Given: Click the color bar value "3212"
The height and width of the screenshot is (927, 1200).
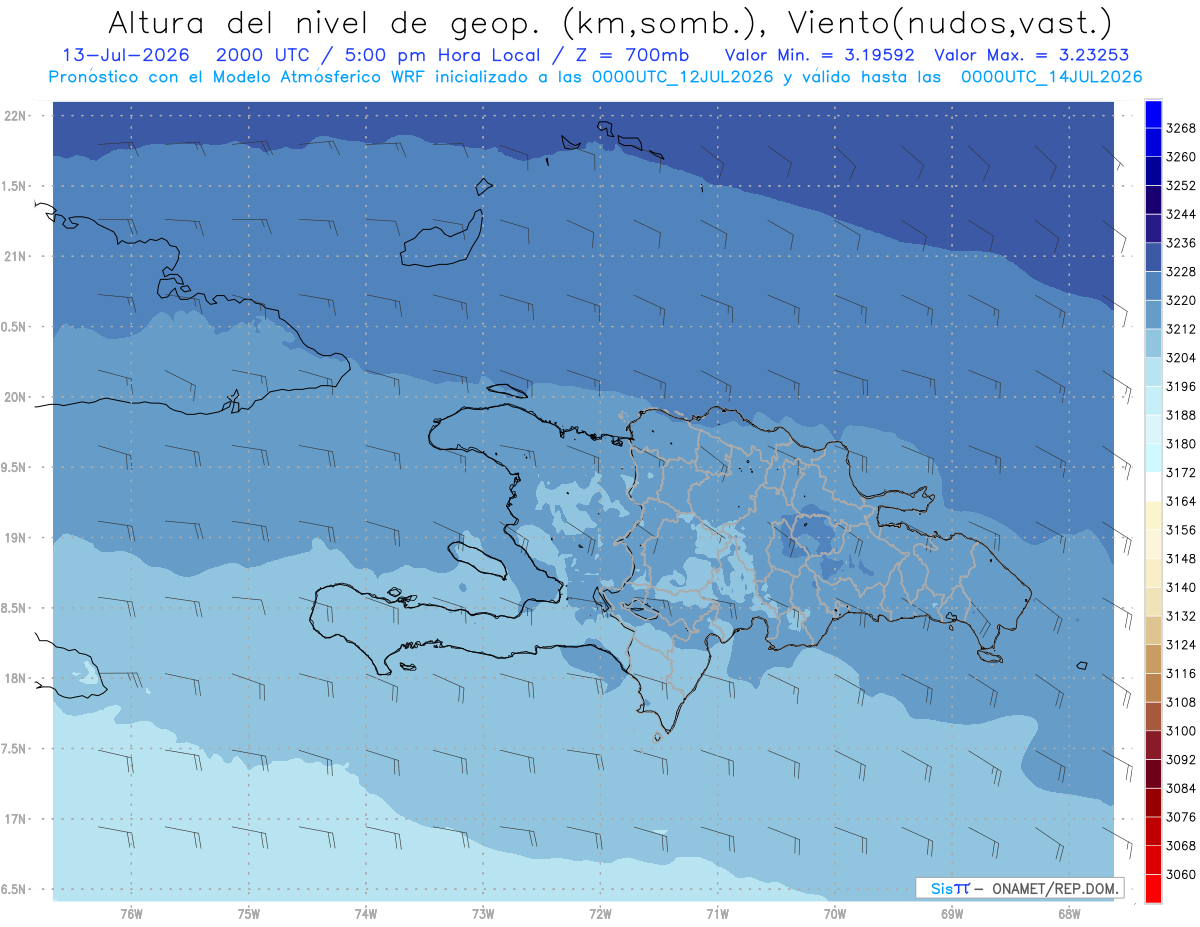Looking at the screenshot, I should tap(1181, 329).
